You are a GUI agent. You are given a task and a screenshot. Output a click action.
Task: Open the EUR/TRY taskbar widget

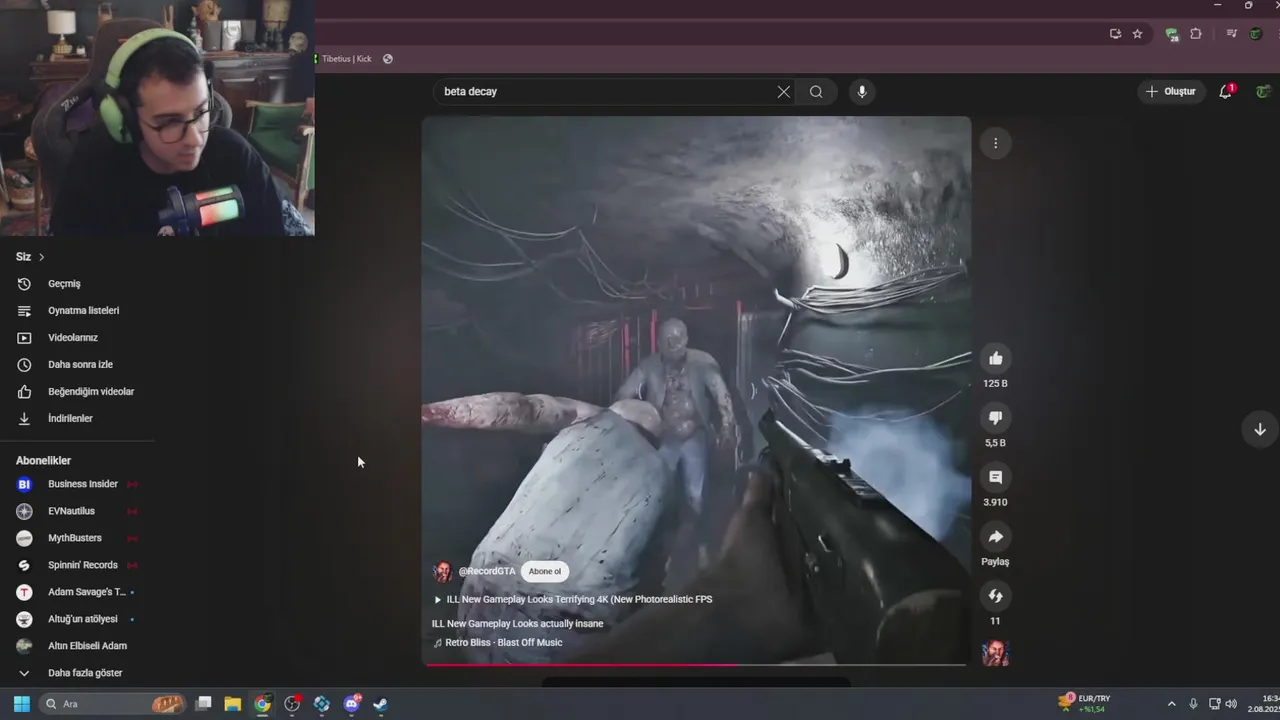[1087, 704]
